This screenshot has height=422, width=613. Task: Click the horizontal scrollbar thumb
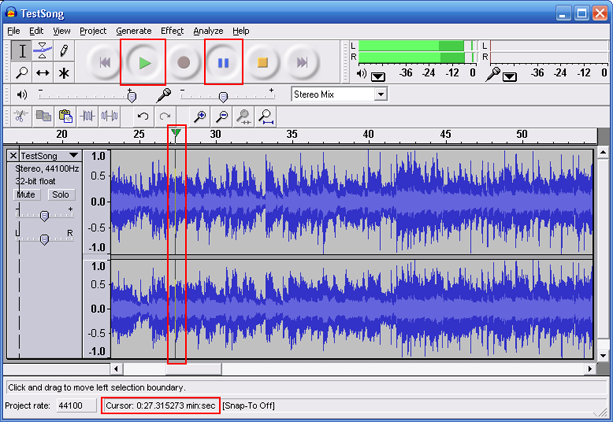194,368
